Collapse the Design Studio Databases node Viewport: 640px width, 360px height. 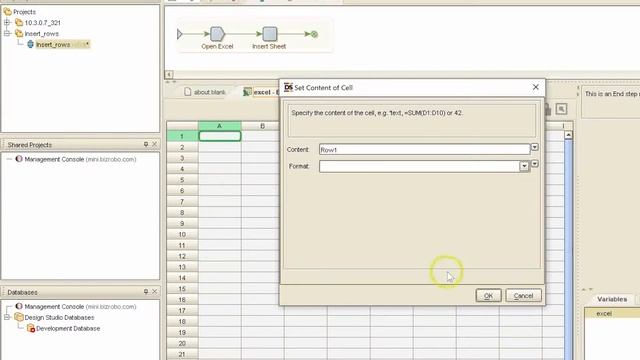[7, 317]
